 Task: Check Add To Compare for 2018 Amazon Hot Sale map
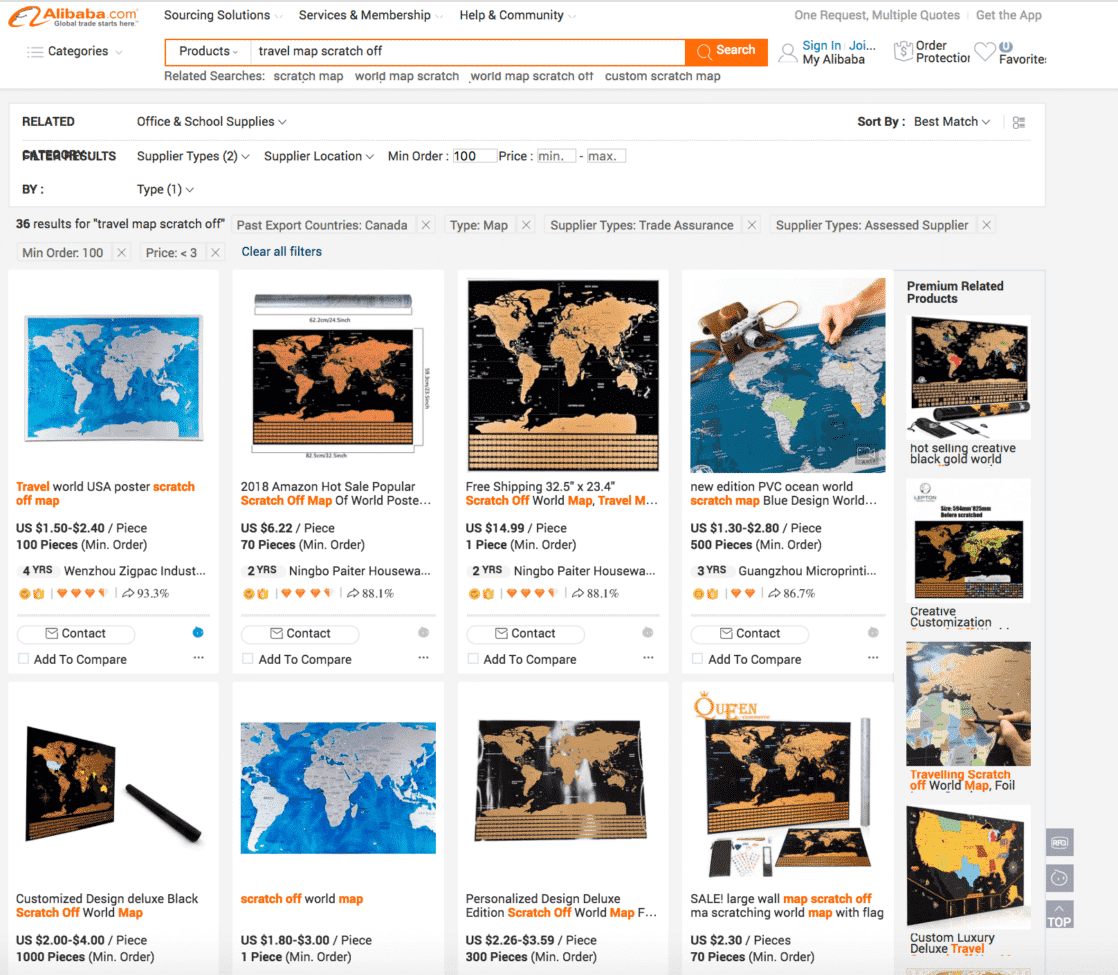click(x=247, y=659)
